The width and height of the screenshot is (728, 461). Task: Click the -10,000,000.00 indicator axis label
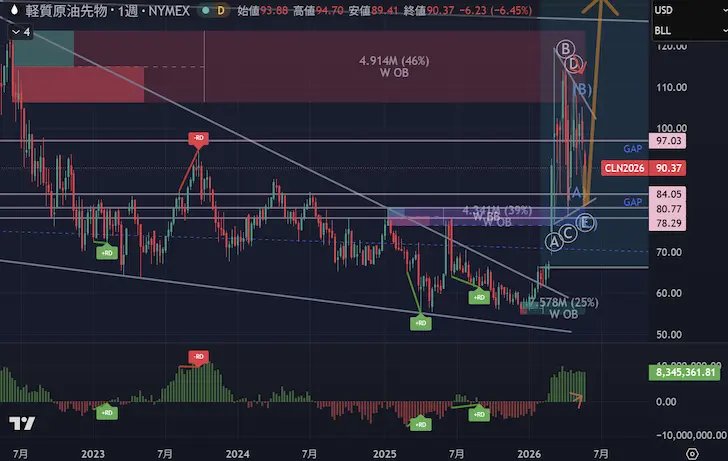(691, 435)
